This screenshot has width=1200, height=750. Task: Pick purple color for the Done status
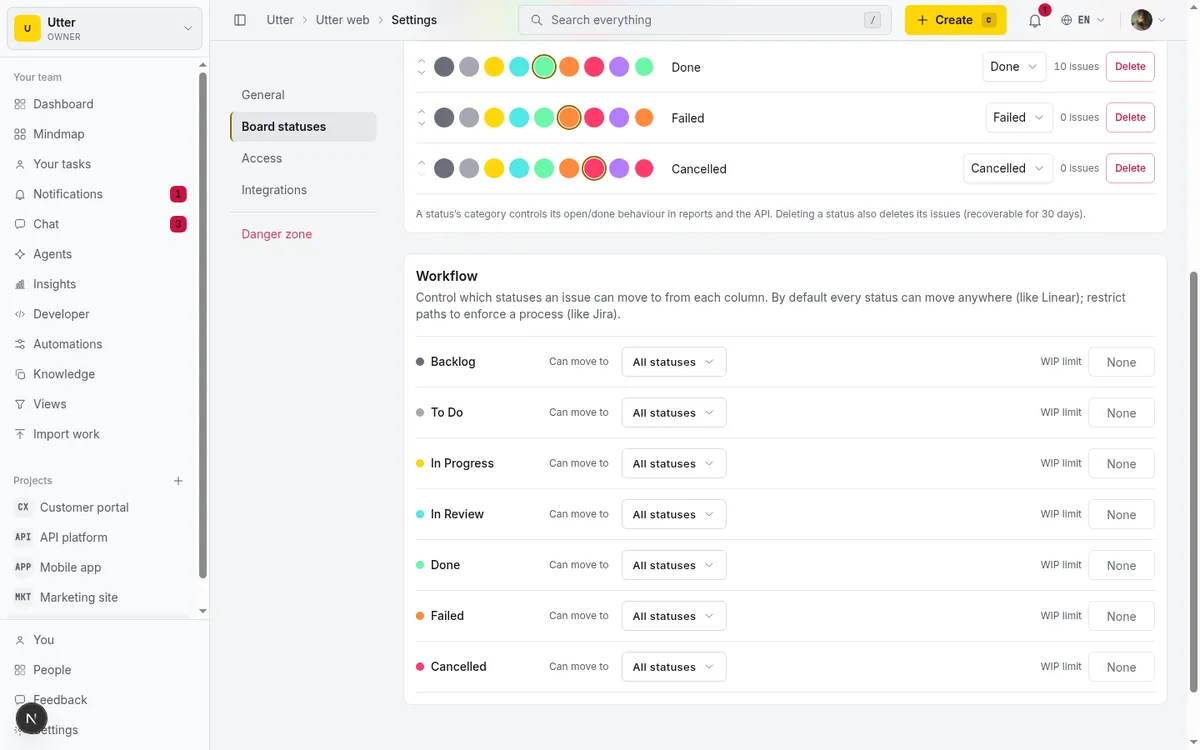click(619, 67)
